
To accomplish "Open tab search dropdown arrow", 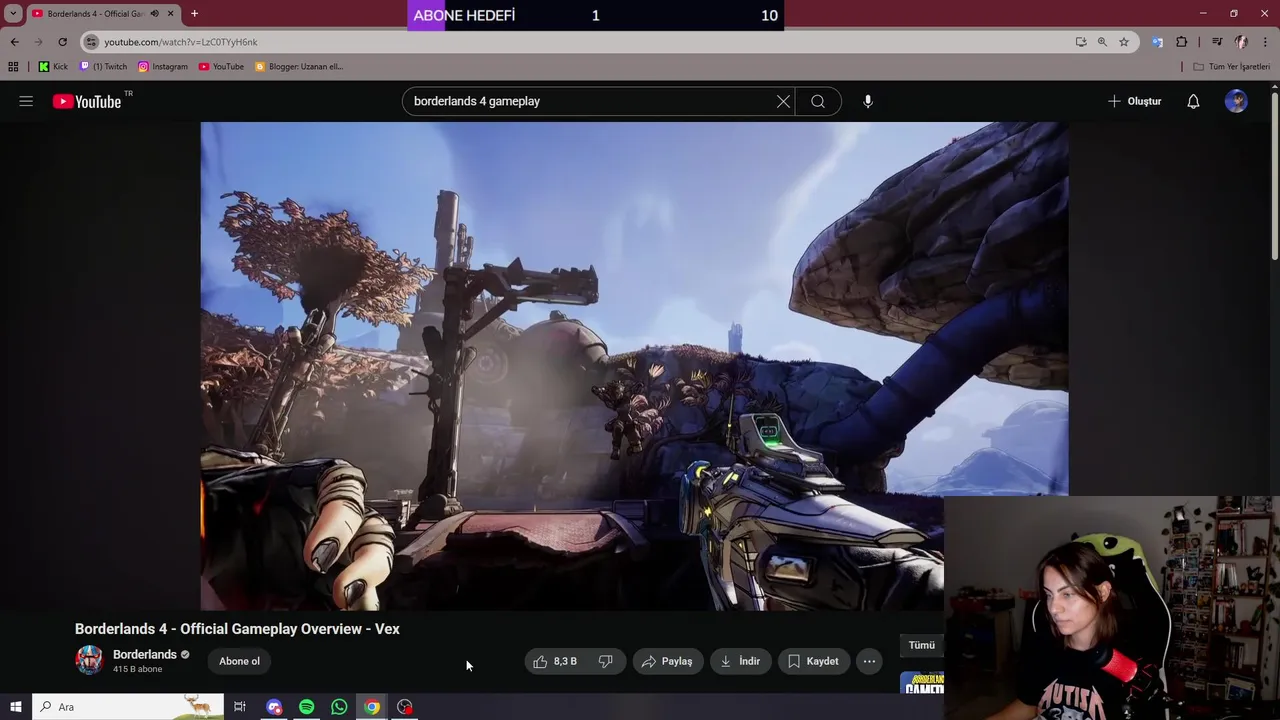I will pyautogui.click(x=13, y=14).
